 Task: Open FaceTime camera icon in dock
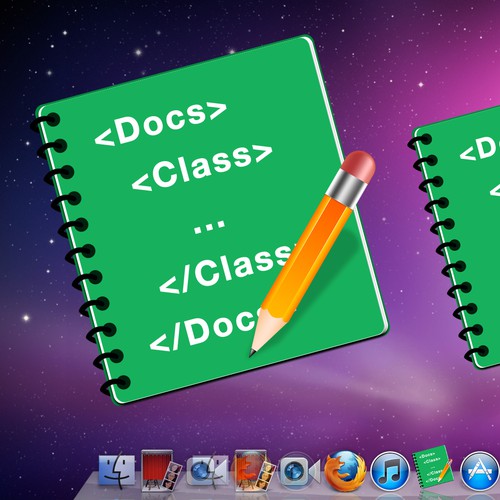299,471
